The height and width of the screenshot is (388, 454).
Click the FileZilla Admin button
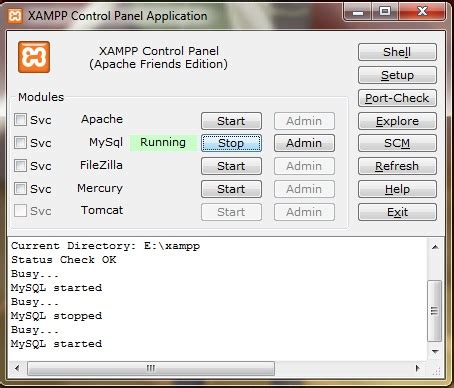point(304,166)
